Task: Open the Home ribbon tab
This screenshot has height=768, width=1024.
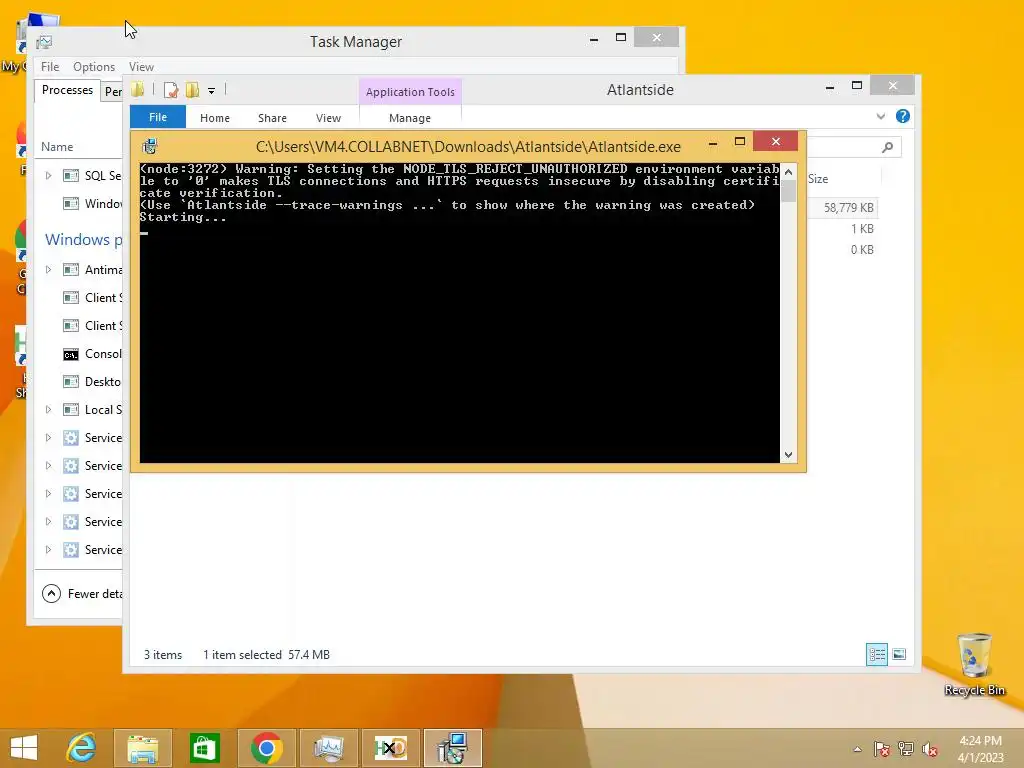Action: (x=215, y=118)
